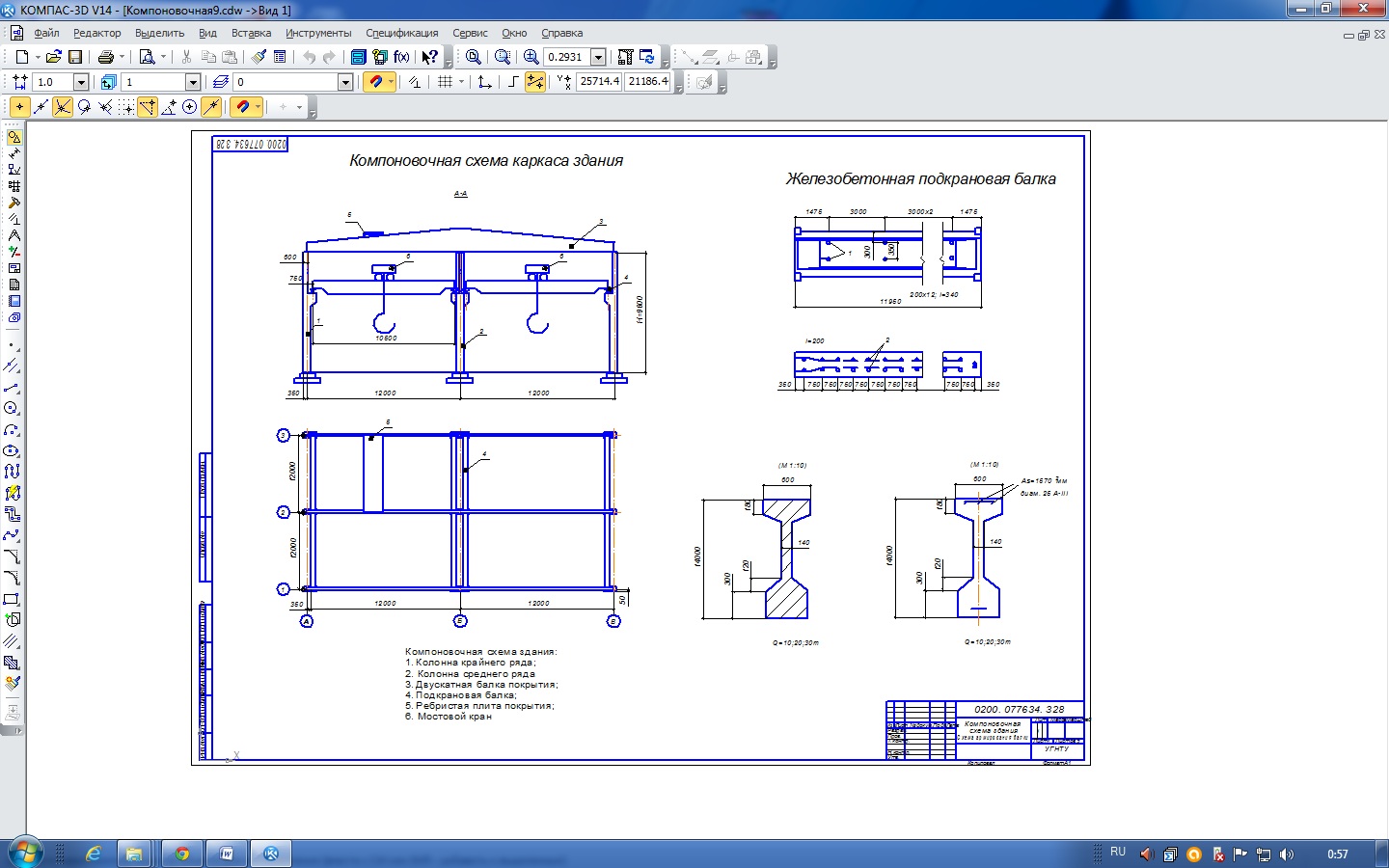Toggle Nearest point snap
The height and width of the screenshot is (868, 1389).
pyautogui.click(x=19, y=107)
